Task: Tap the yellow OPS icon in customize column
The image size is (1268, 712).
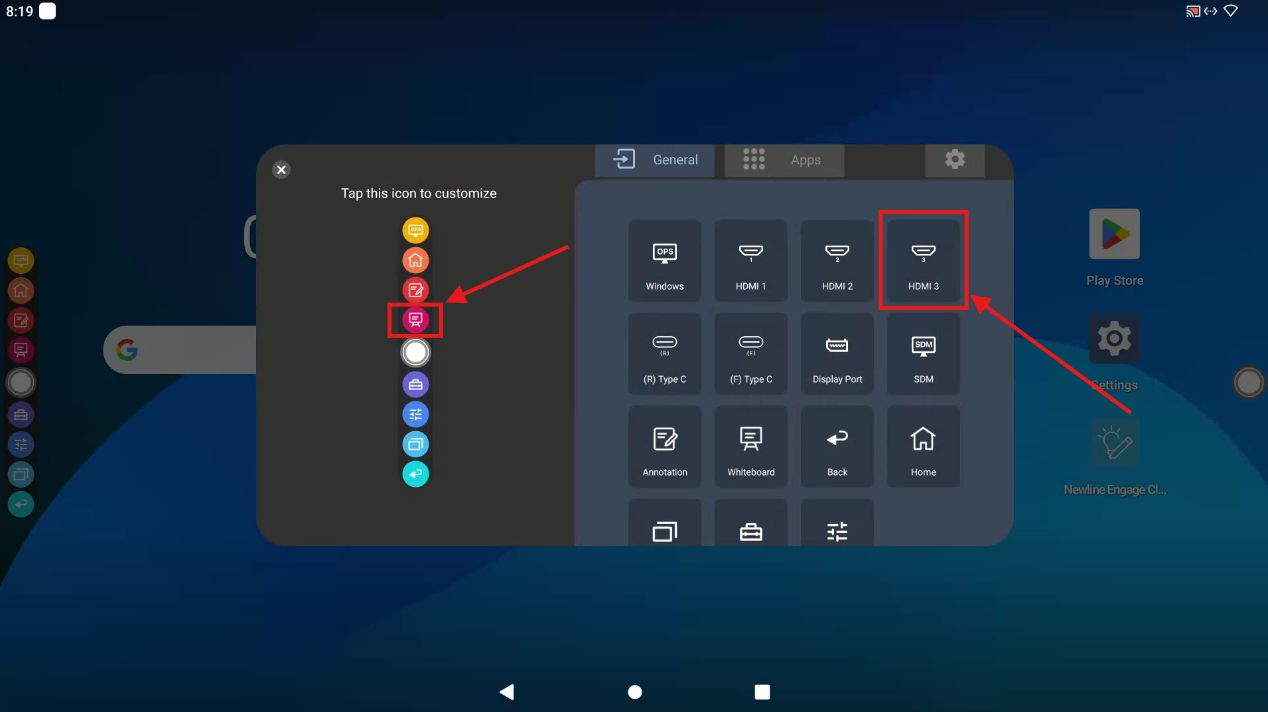Action: click(x=416, y=230)
